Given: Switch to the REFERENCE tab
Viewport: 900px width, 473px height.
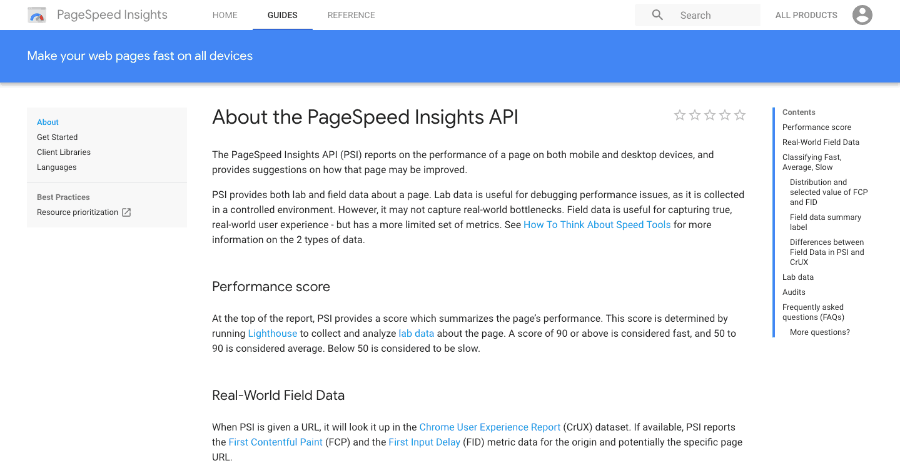Looking at the screenshot, I should tap(351, 15).
